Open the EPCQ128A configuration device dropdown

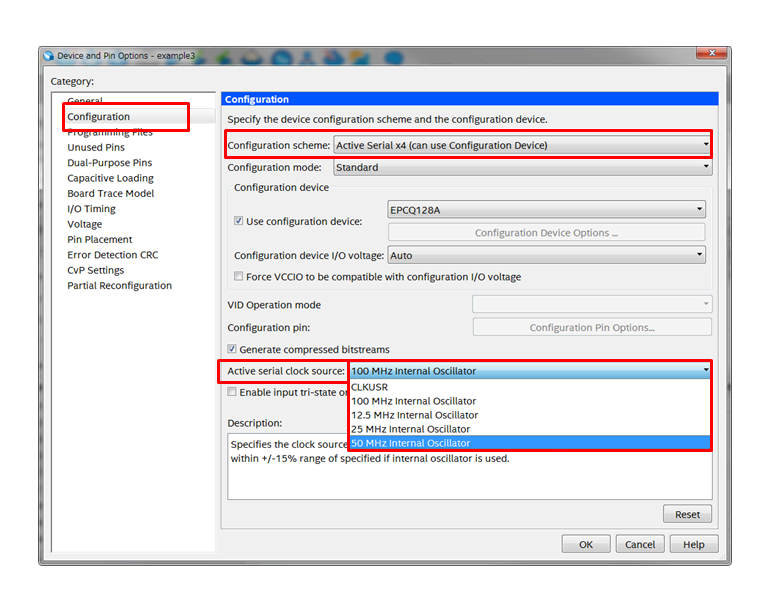pyautogui.click(x=546, y=210)
